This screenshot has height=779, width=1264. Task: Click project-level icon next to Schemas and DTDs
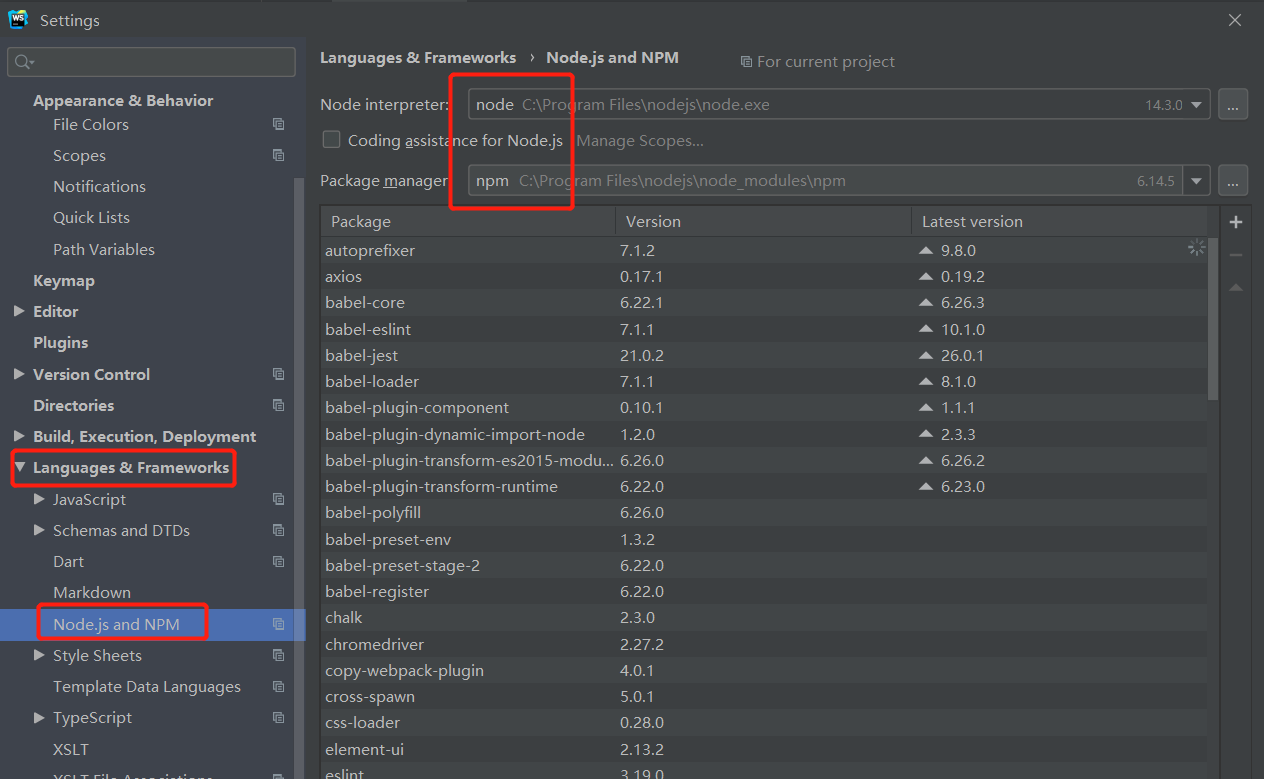pos(279,531)
